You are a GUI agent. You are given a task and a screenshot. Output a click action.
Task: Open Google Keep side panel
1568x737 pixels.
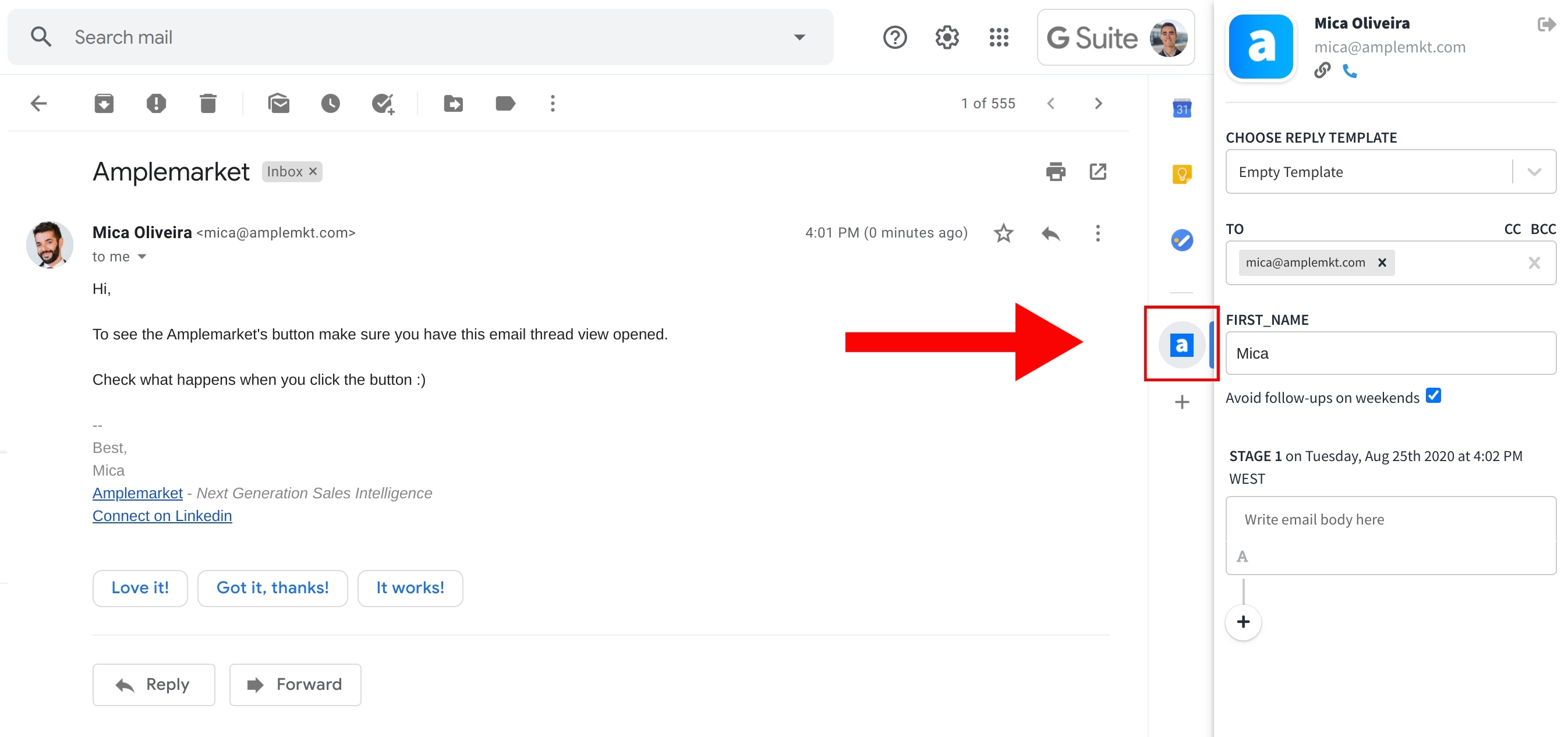click(1181, 175)
